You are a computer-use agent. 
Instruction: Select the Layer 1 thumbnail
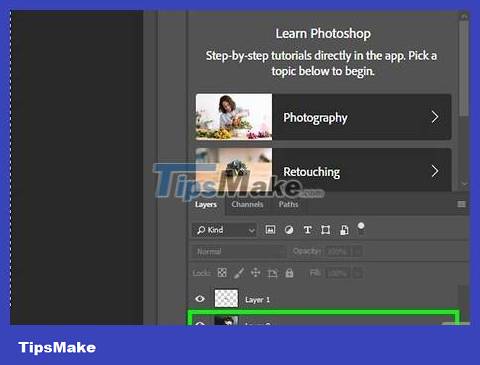(x=226, y=298)
